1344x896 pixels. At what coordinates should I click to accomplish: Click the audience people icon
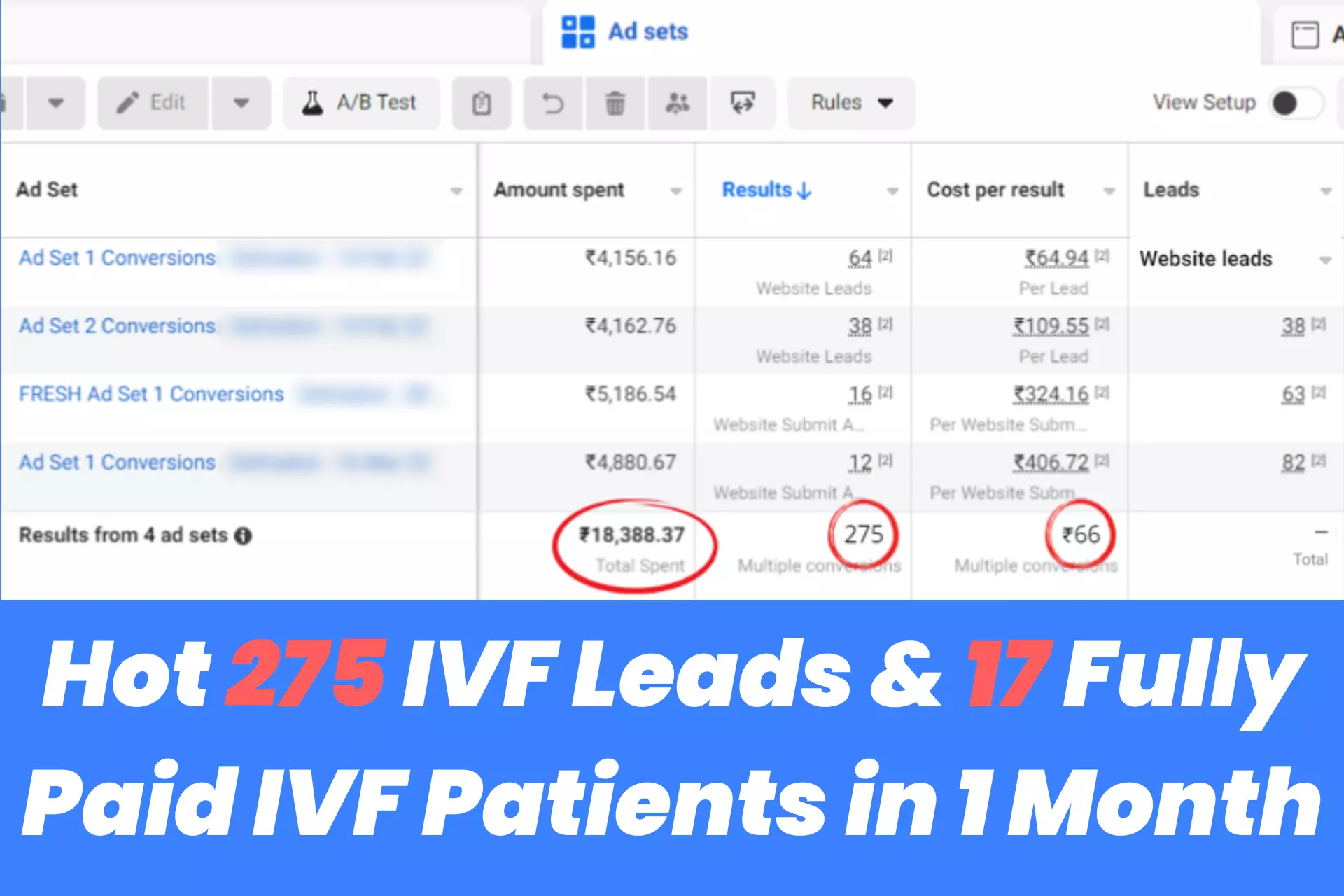(x=677, y=104)
